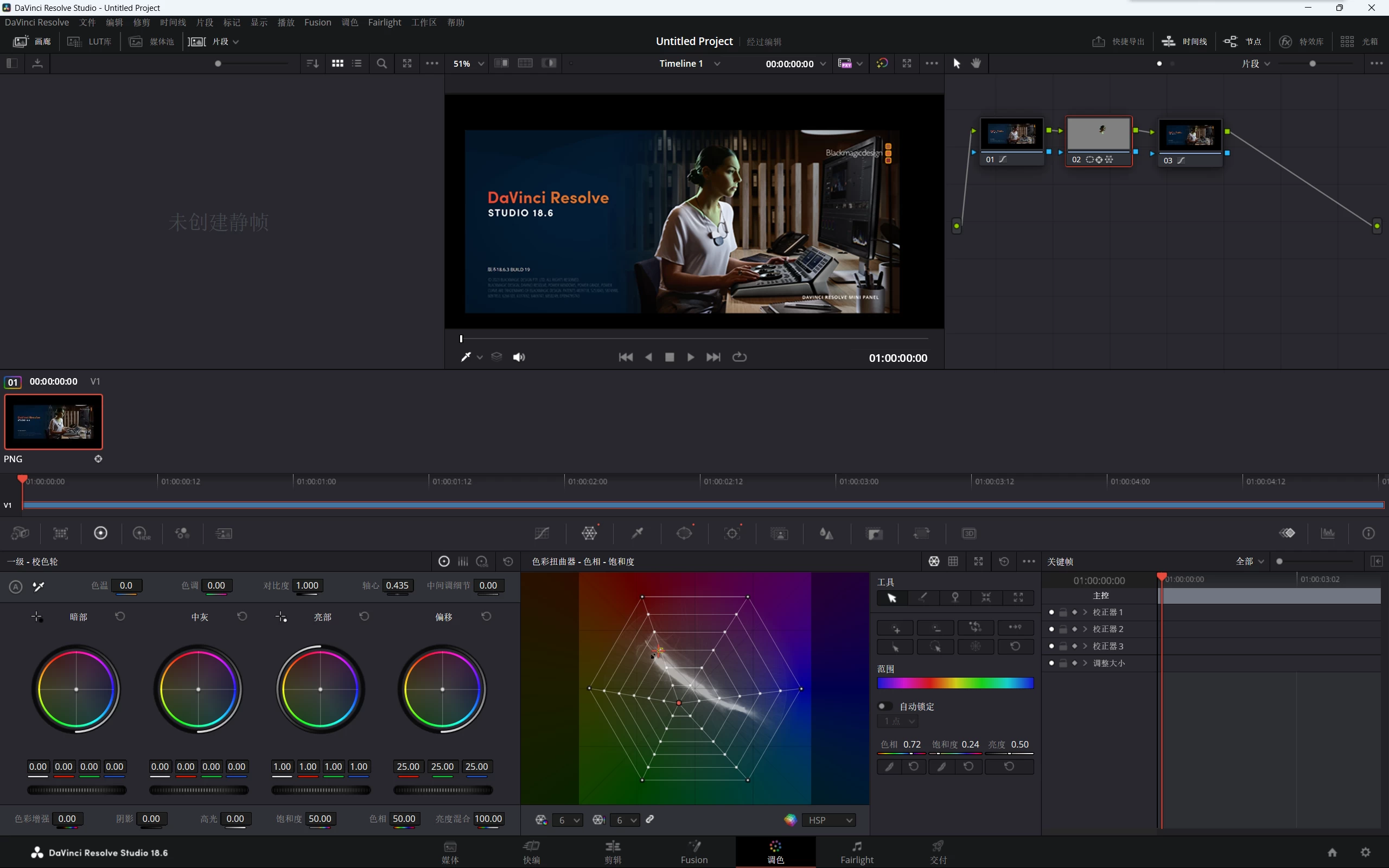Image resolution: width=1389 pixels, height=868 pixels.
Task: Toggle the enable dot for 校正器 3 track
Action: point(1052,646)
